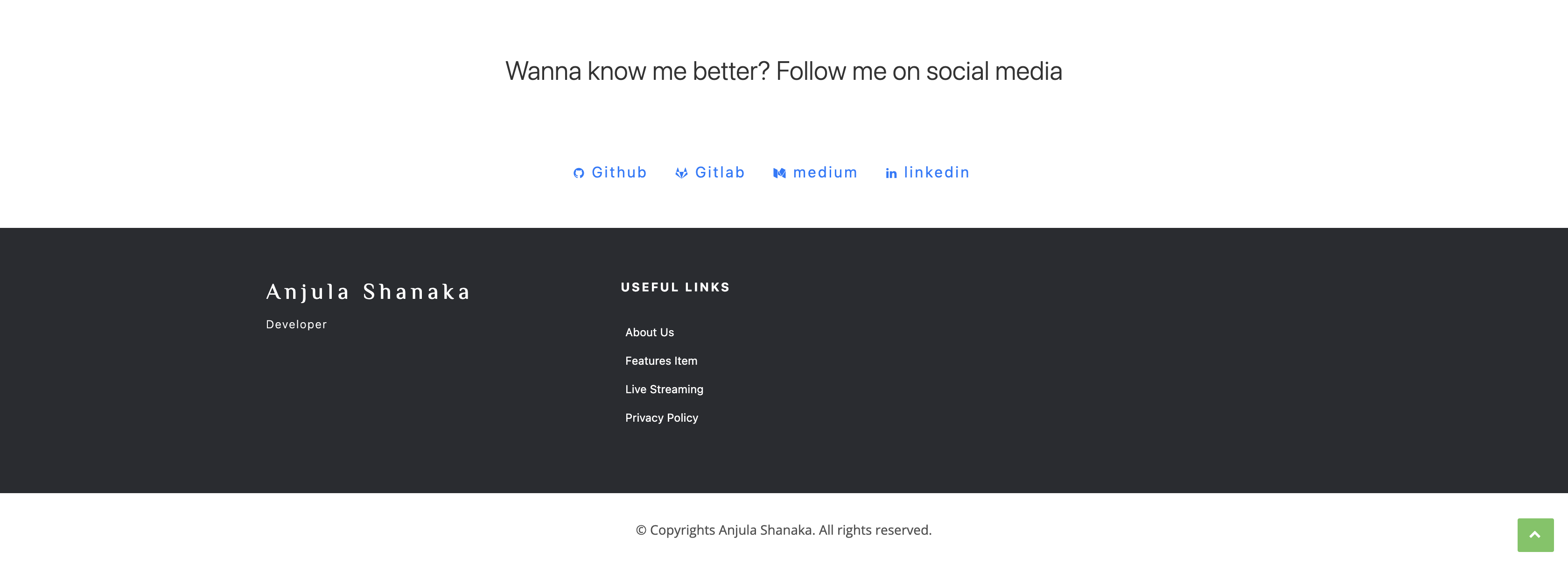Follow the medium link
This screenshot has width=1568, height=566.
(824, 172)
